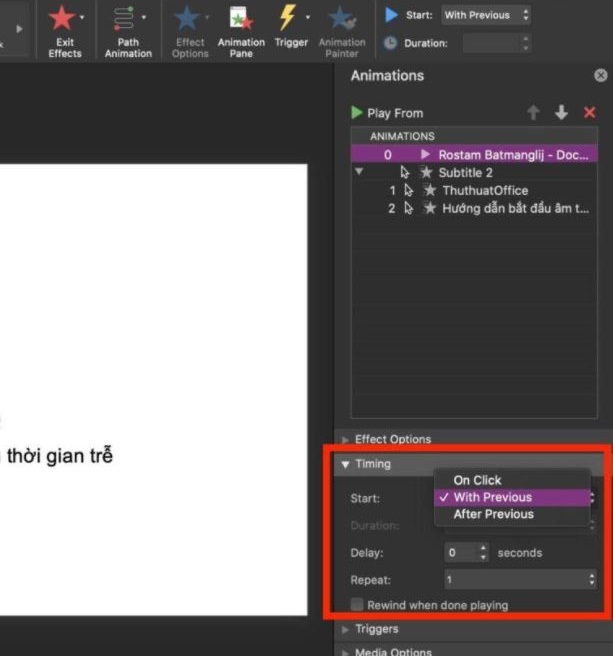613x656 pixels.
Task: Delete selected animation with red X
Action: 589,113
